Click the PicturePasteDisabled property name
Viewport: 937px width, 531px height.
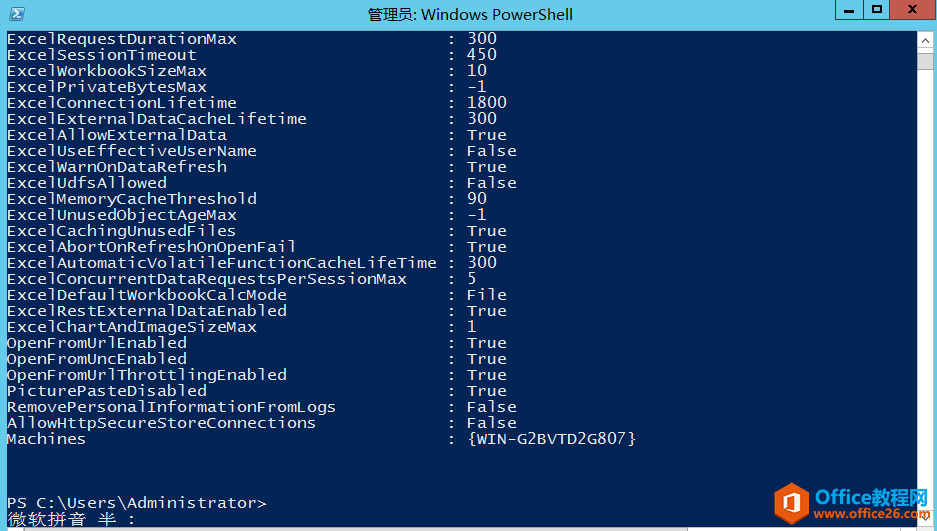(107, 391)
